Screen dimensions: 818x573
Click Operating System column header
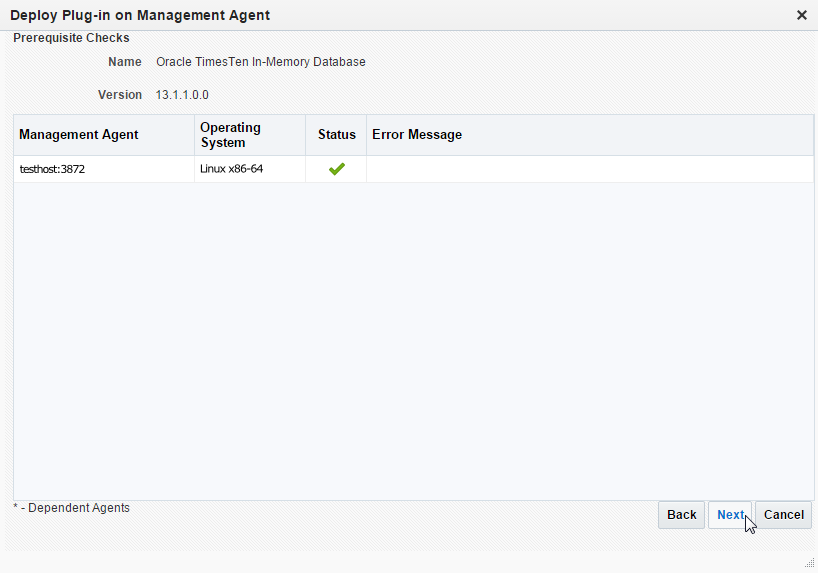250,135
